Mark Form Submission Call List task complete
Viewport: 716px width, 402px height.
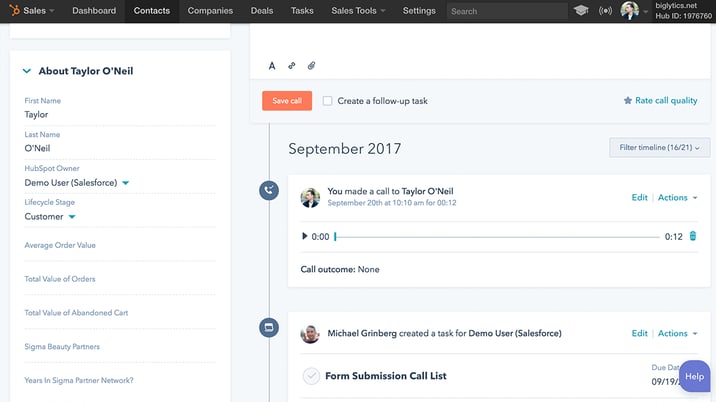click(x=311, y=376)
